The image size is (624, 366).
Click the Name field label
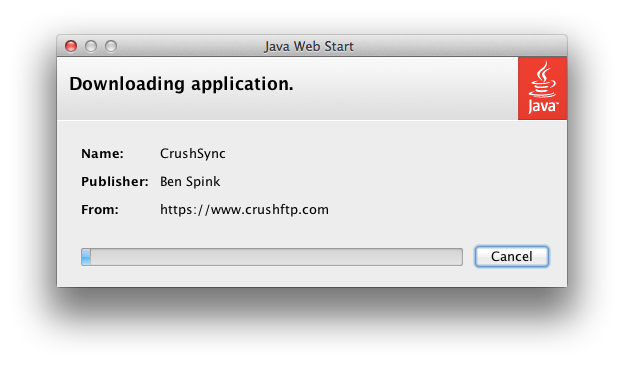102,154
